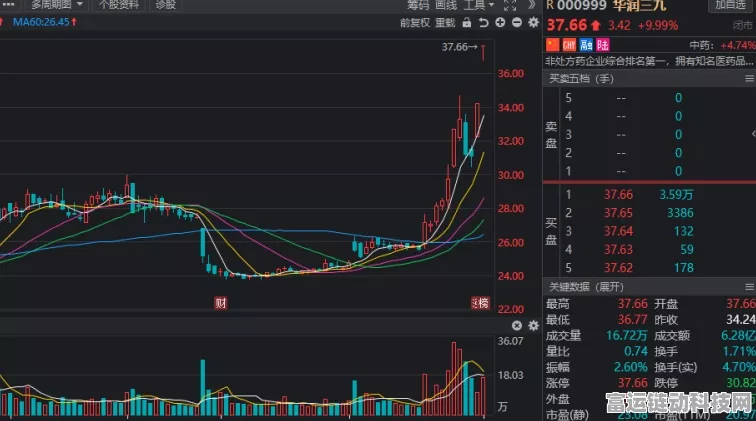The width and height of the screenshot is (756, 421).
Task: Click the 最高 value 37.66
Action: (633, 304)
